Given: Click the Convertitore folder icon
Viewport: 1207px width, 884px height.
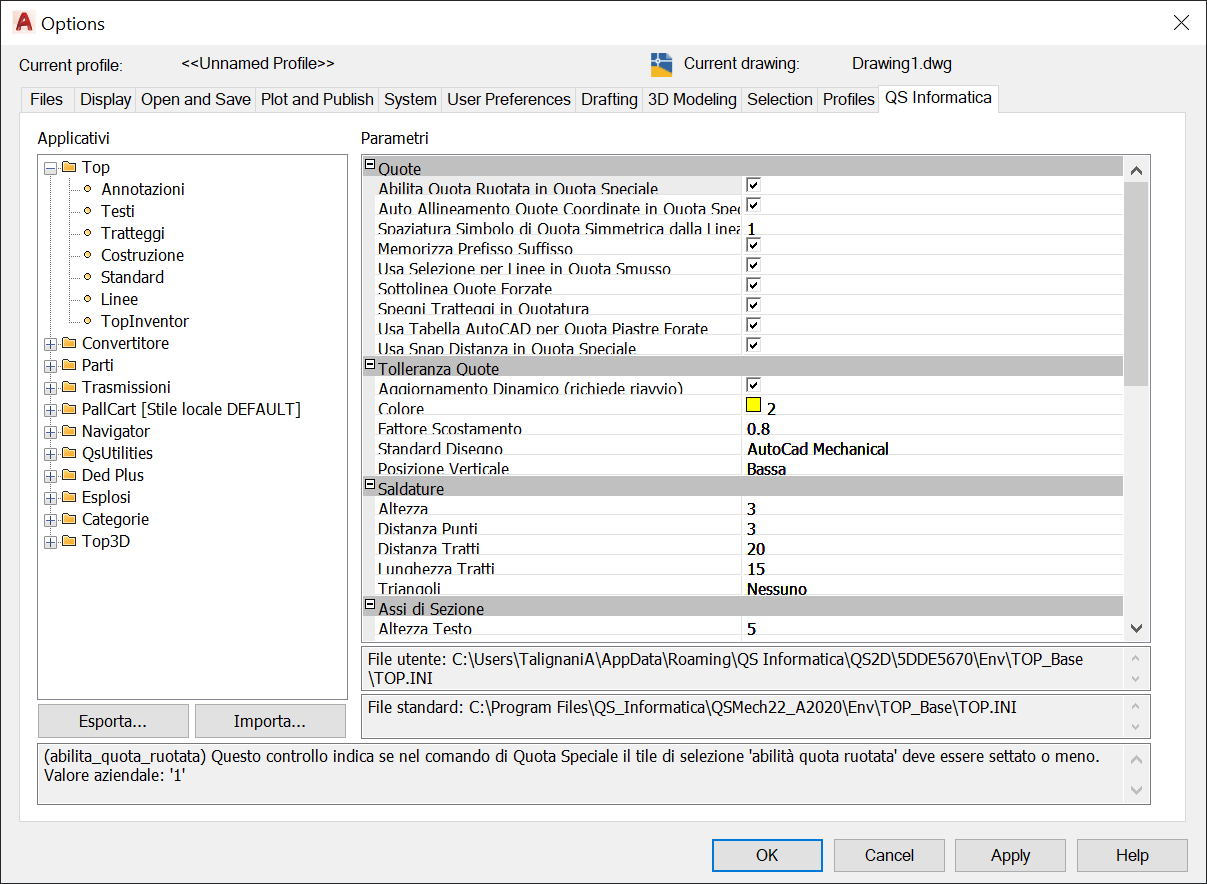Looking at the screenshot, I should pos(69,343).
